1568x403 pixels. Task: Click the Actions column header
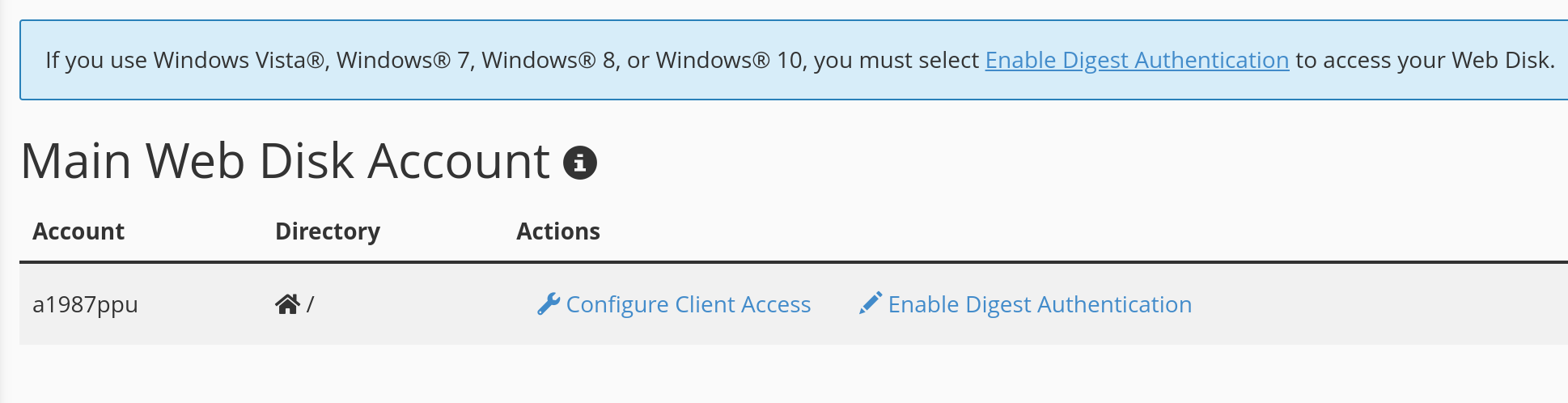tap(558, 231)
